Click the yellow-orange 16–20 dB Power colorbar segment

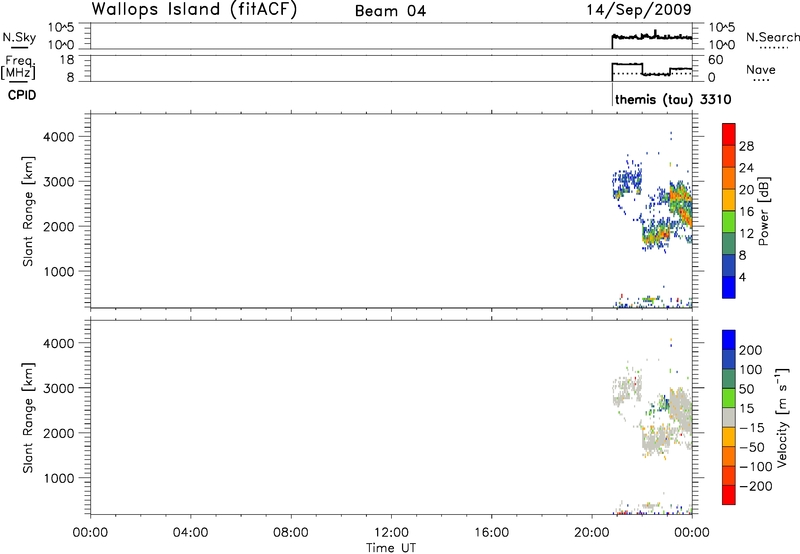click(x=729, y=200)
